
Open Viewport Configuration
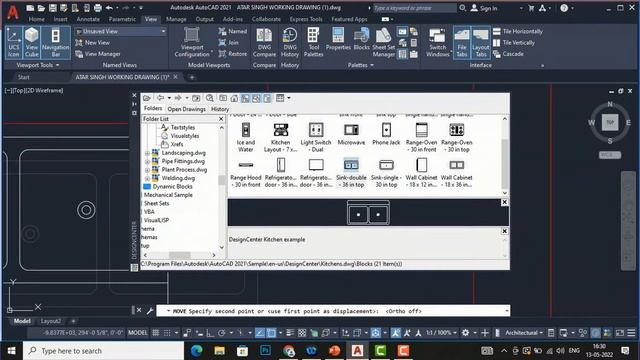point(192,42)
